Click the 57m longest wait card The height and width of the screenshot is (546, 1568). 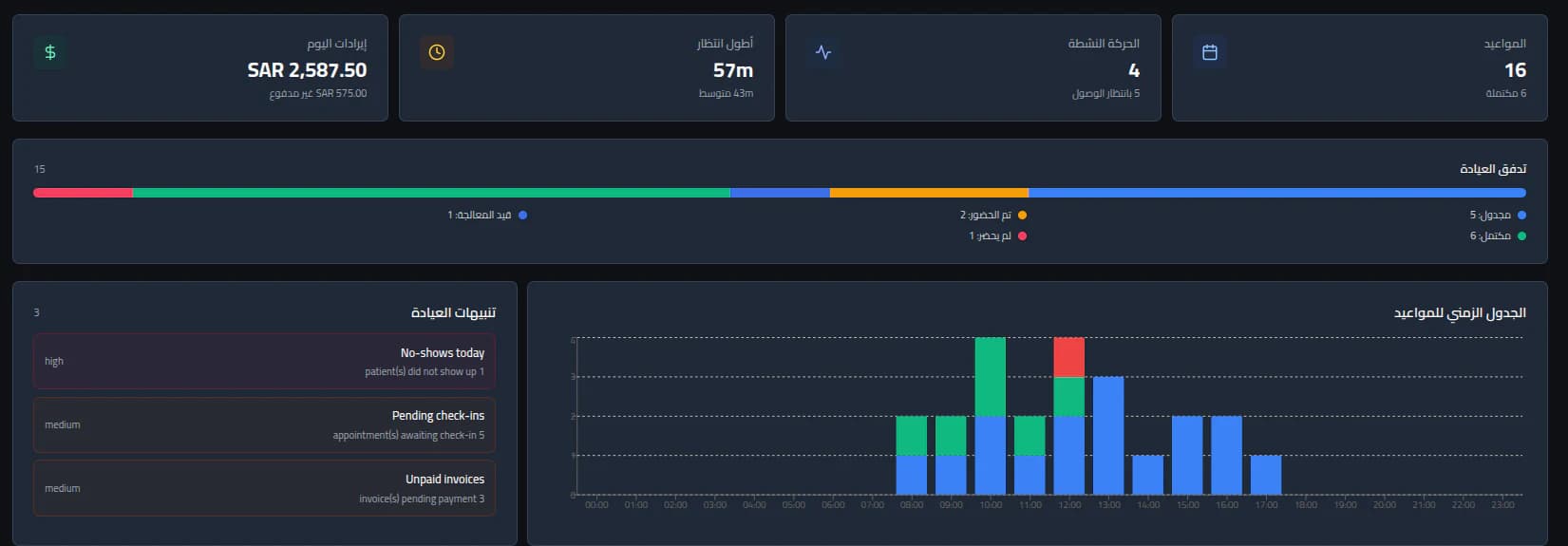587,67
